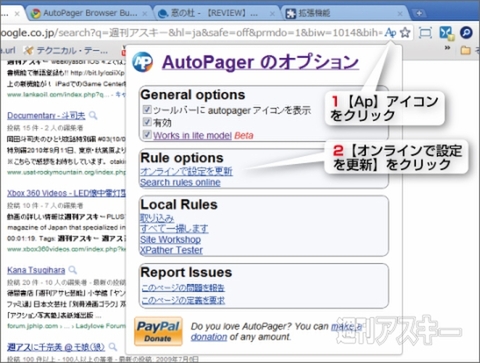Click www.usat-rockymountain.org green URL text
Viewport: 480px width, 363px height.
coord(66,172)
